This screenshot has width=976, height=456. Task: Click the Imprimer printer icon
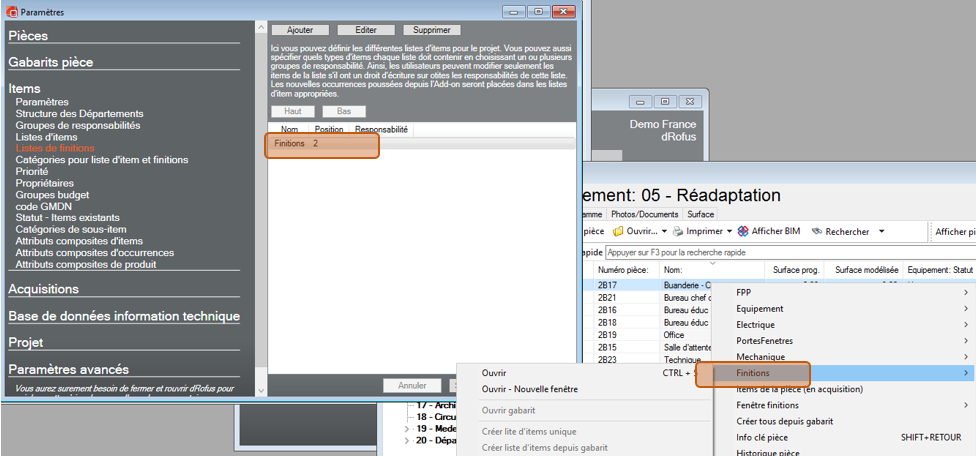pyautogui.click(x=678, y=231)
